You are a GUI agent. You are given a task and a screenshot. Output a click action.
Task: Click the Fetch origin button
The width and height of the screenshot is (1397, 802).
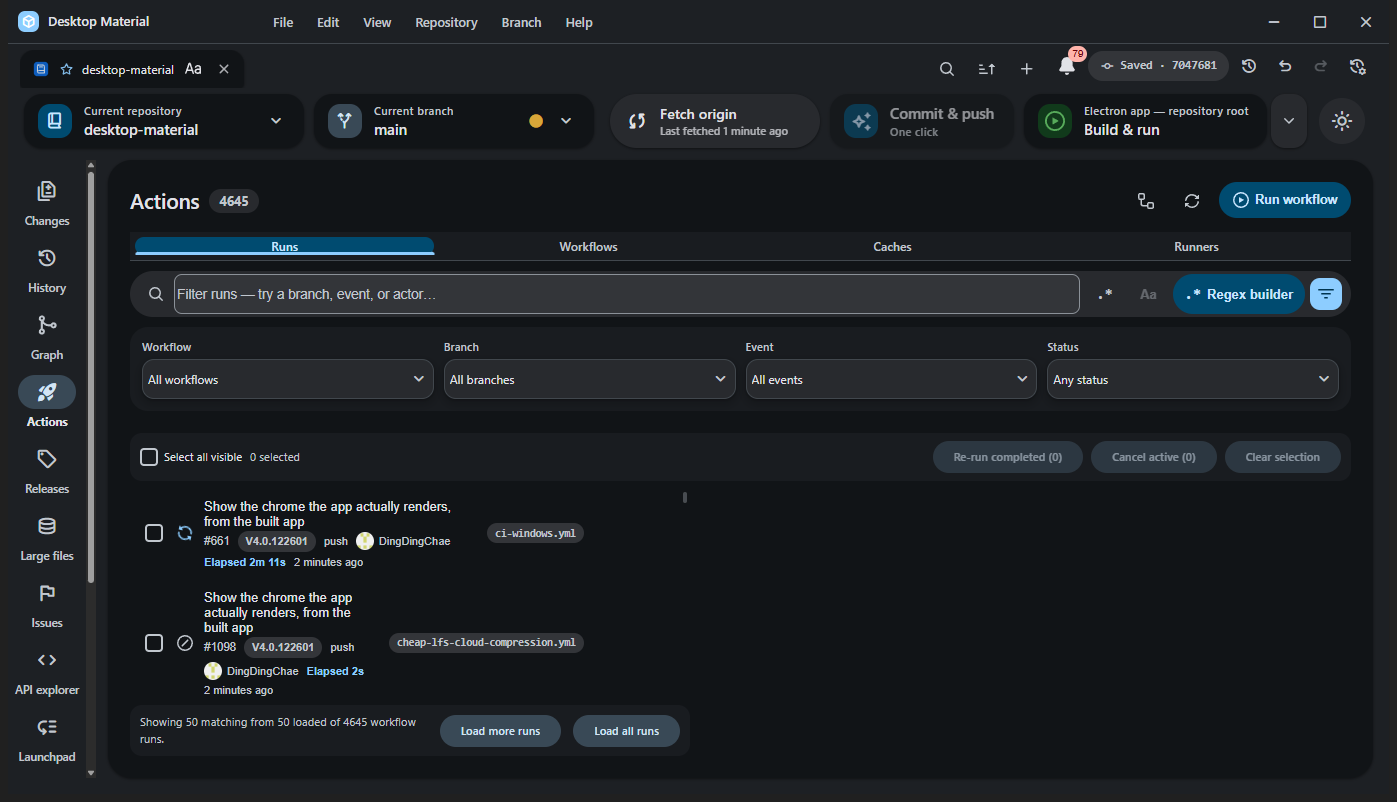(715, 121)
